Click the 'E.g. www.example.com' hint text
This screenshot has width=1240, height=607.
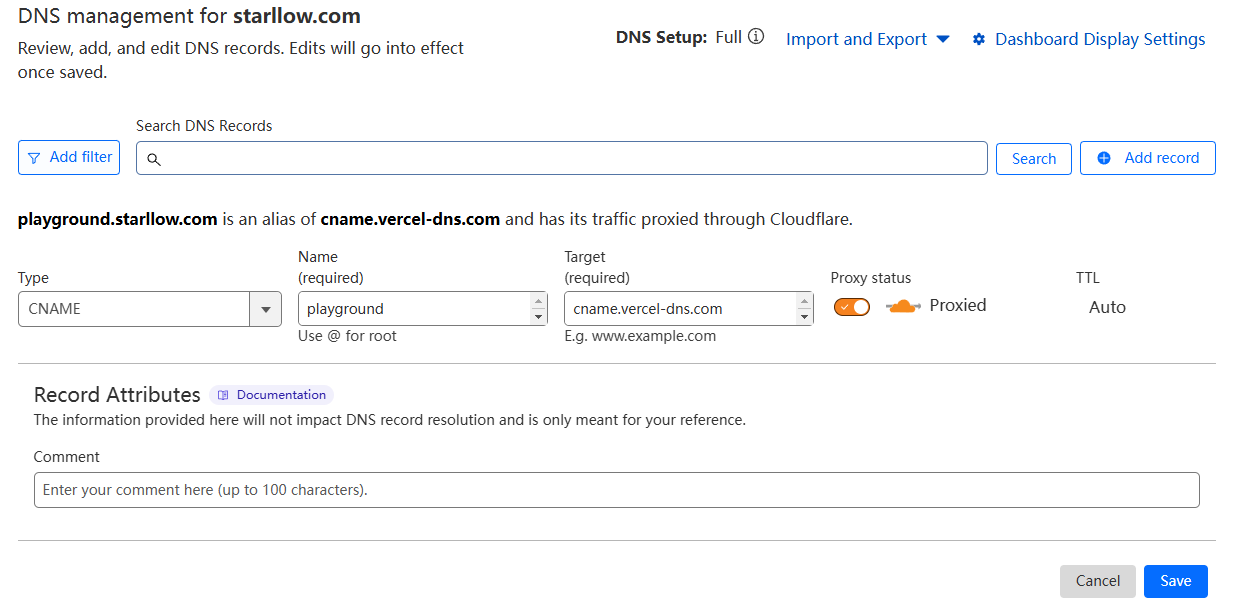click(x=640, y=336)
